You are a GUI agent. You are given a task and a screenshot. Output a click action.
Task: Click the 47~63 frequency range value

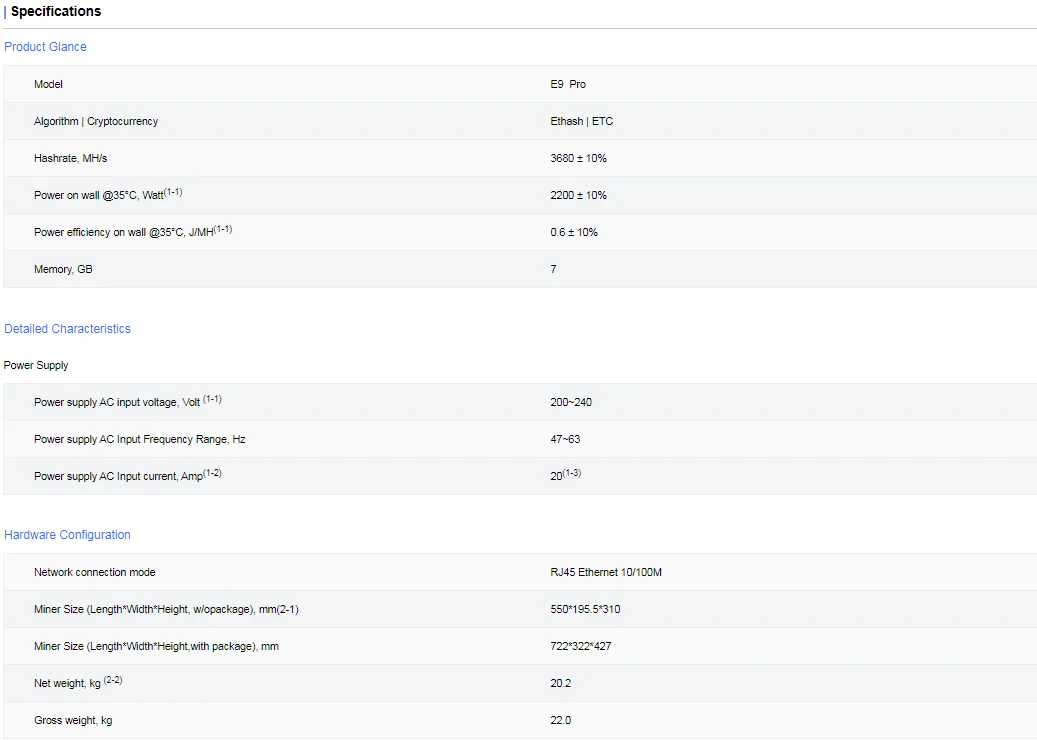pyautogui.click(x=565, y=440)
